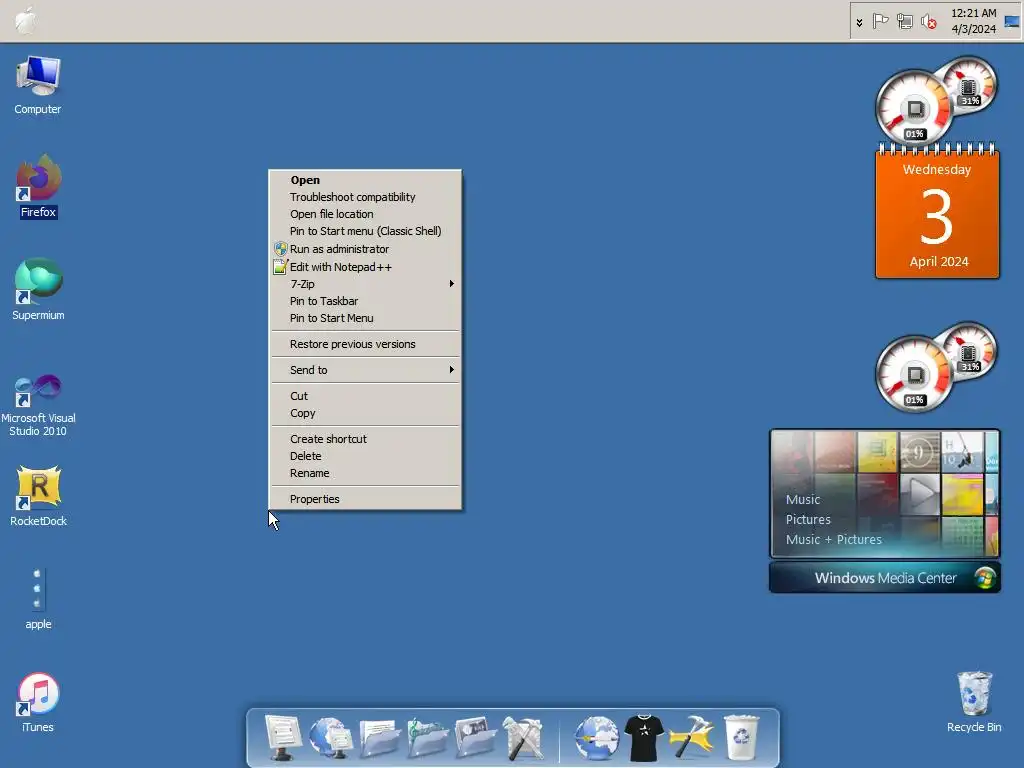Open the music folder dock icon
The width and height of the screenshot is (1024, 768).
coord(427,738)
